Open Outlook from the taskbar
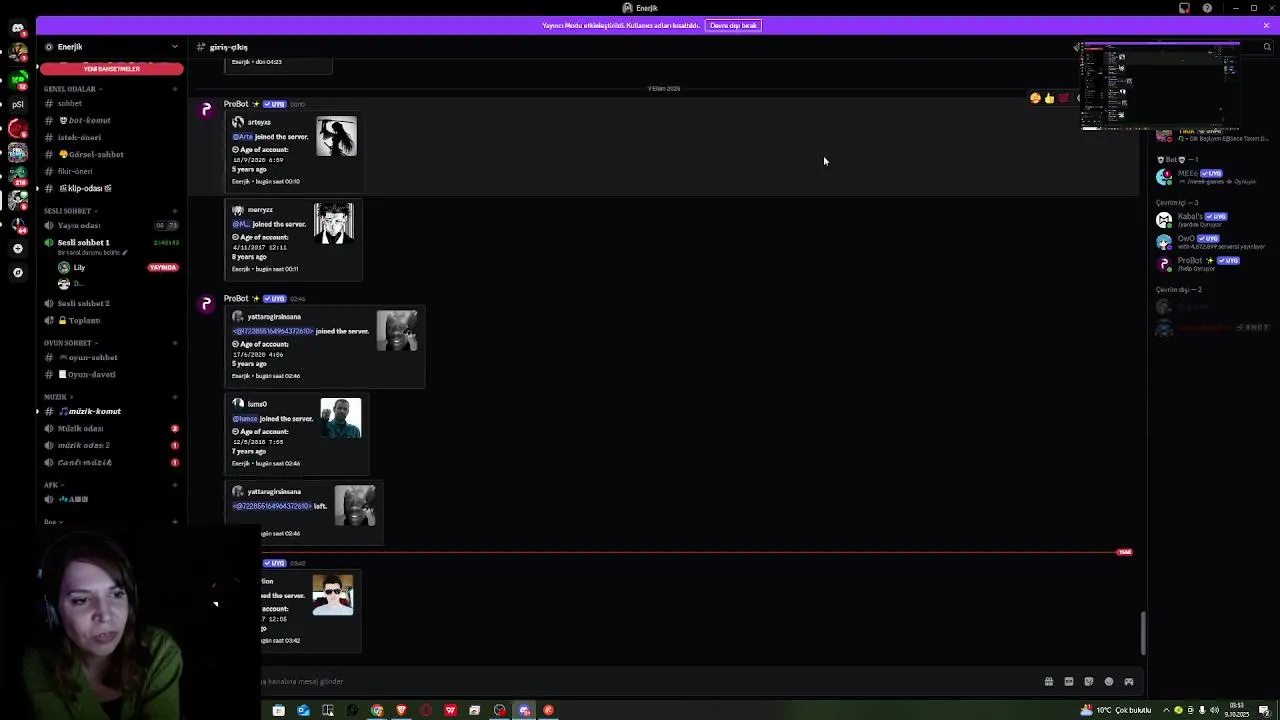 click(x=303, y=711)
